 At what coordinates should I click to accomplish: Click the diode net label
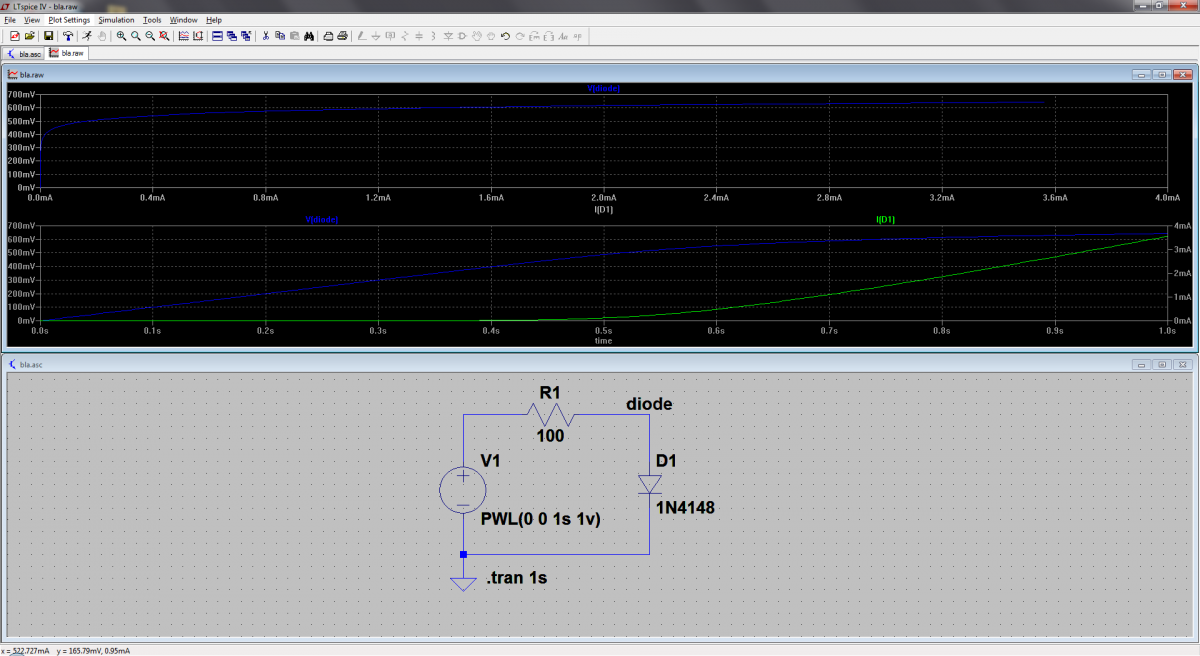point(649,404)
